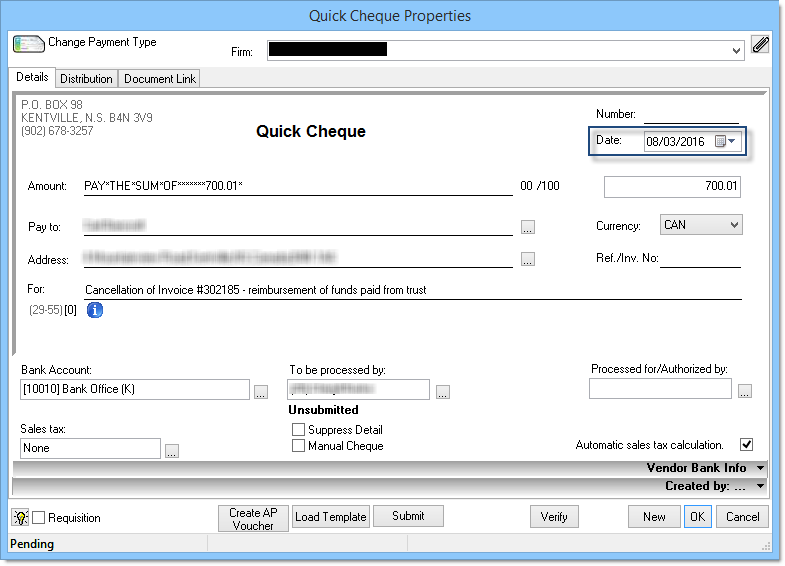Click the To be processed by field

pos(358,389)
